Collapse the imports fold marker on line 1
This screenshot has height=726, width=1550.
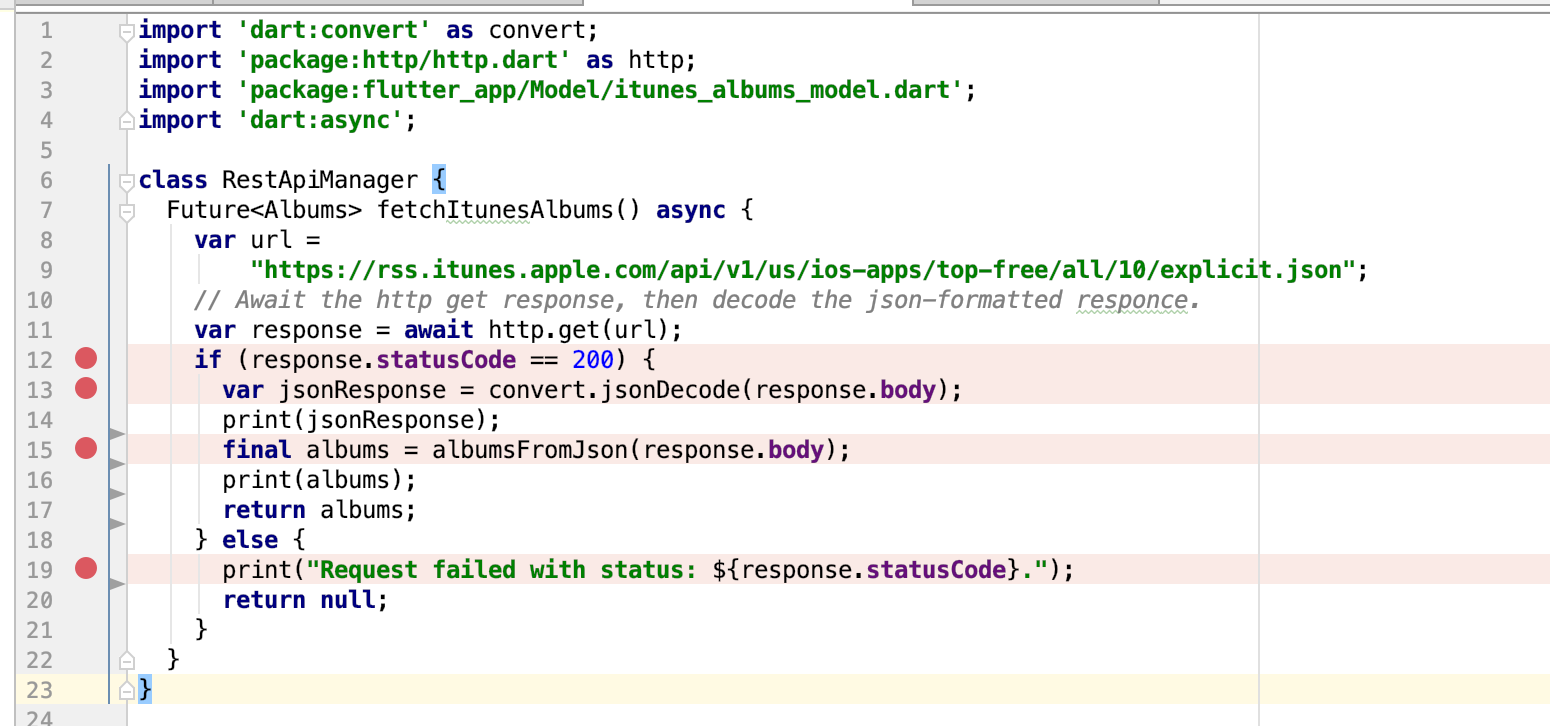coord(126,31)
